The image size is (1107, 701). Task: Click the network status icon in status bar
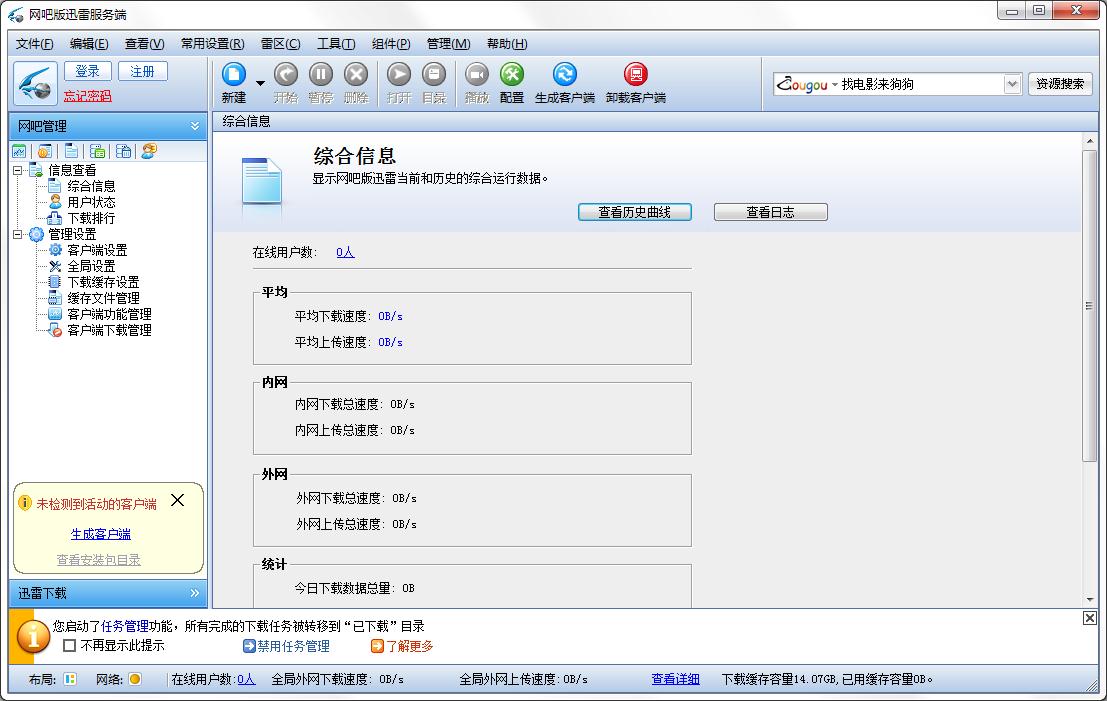[134, 679]
